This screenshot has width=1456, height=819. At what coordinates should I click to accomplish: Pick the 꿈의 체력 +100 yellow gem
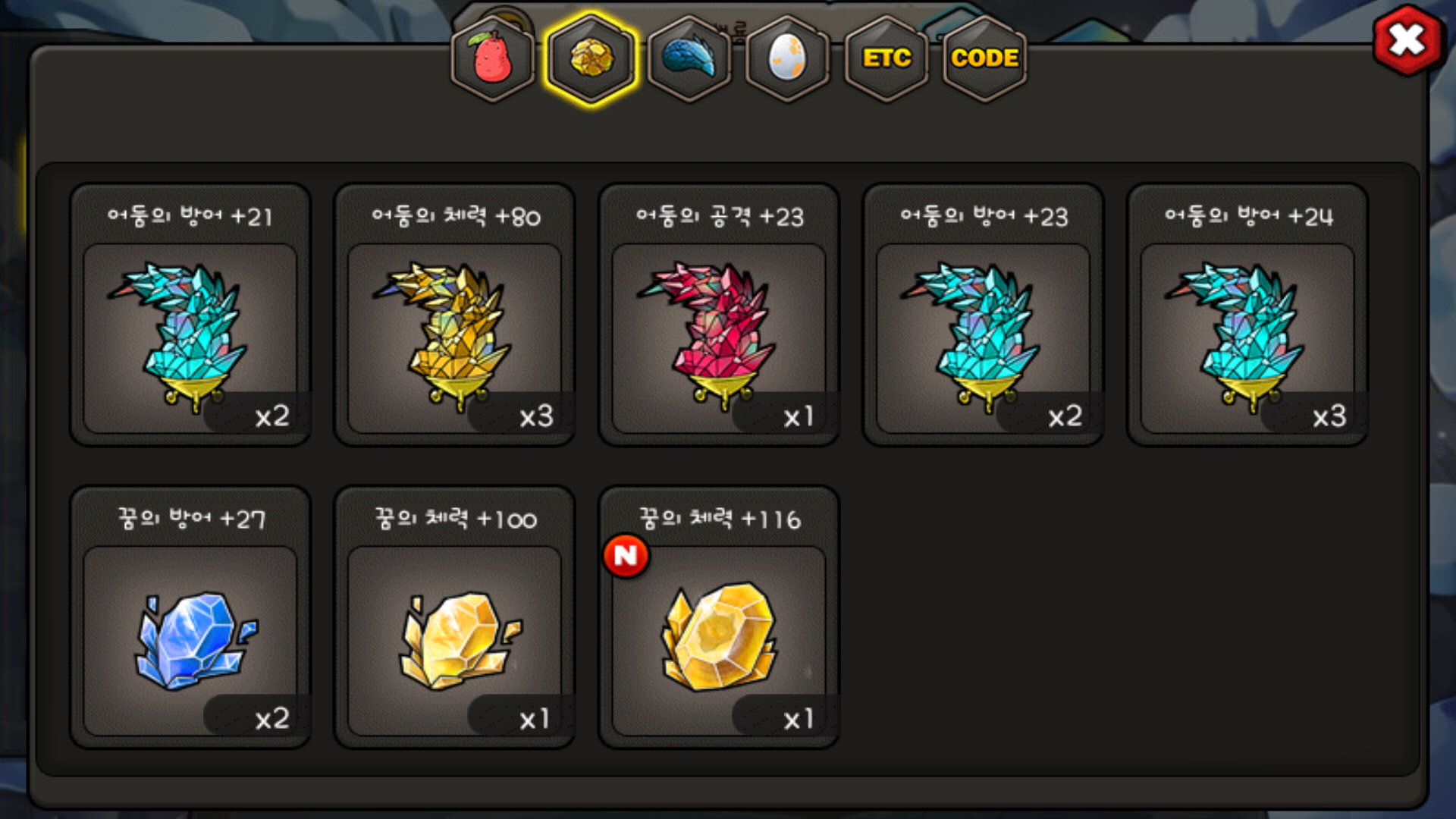455,617
